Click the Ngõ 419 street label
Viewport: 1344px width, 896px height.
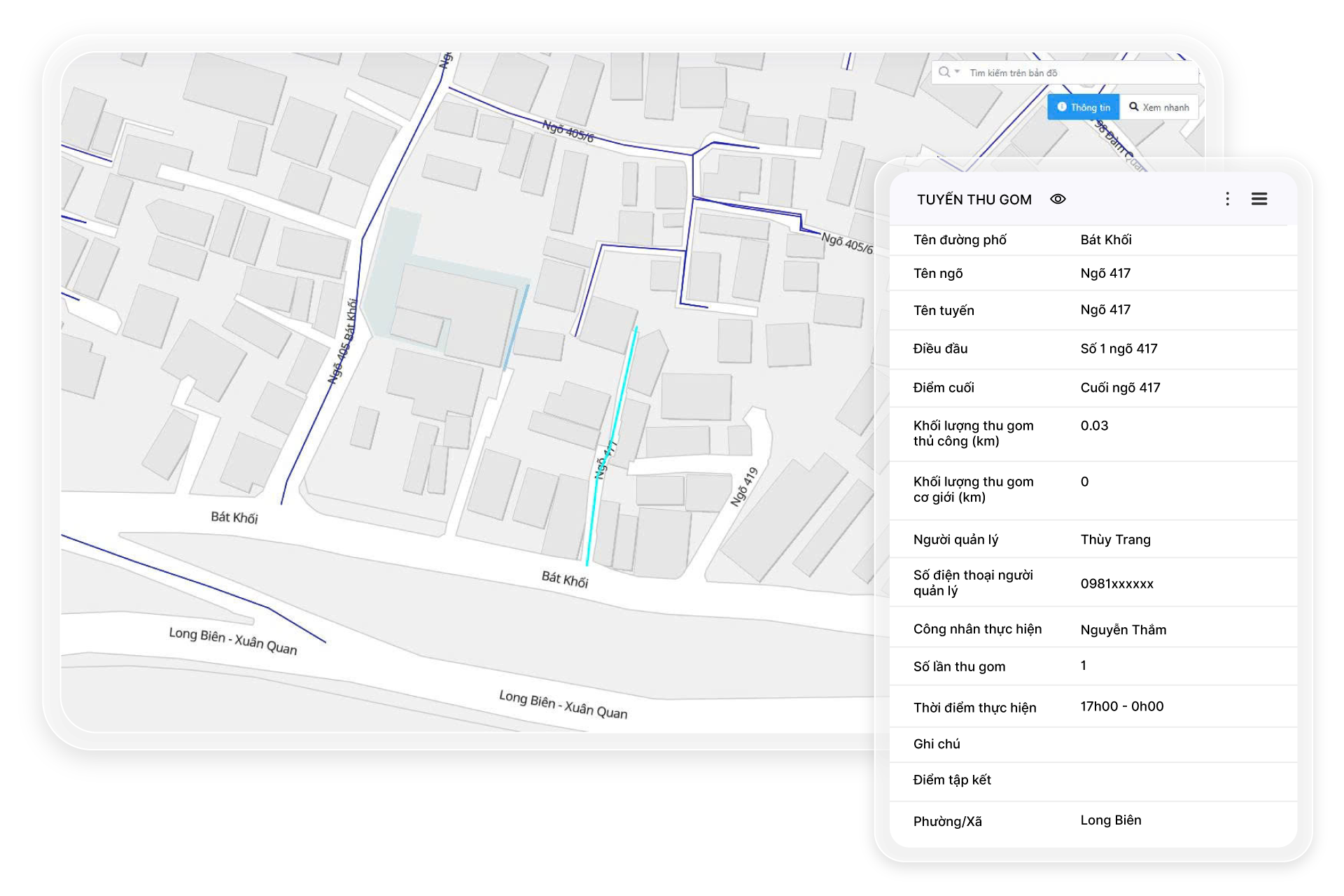point(744,486)
